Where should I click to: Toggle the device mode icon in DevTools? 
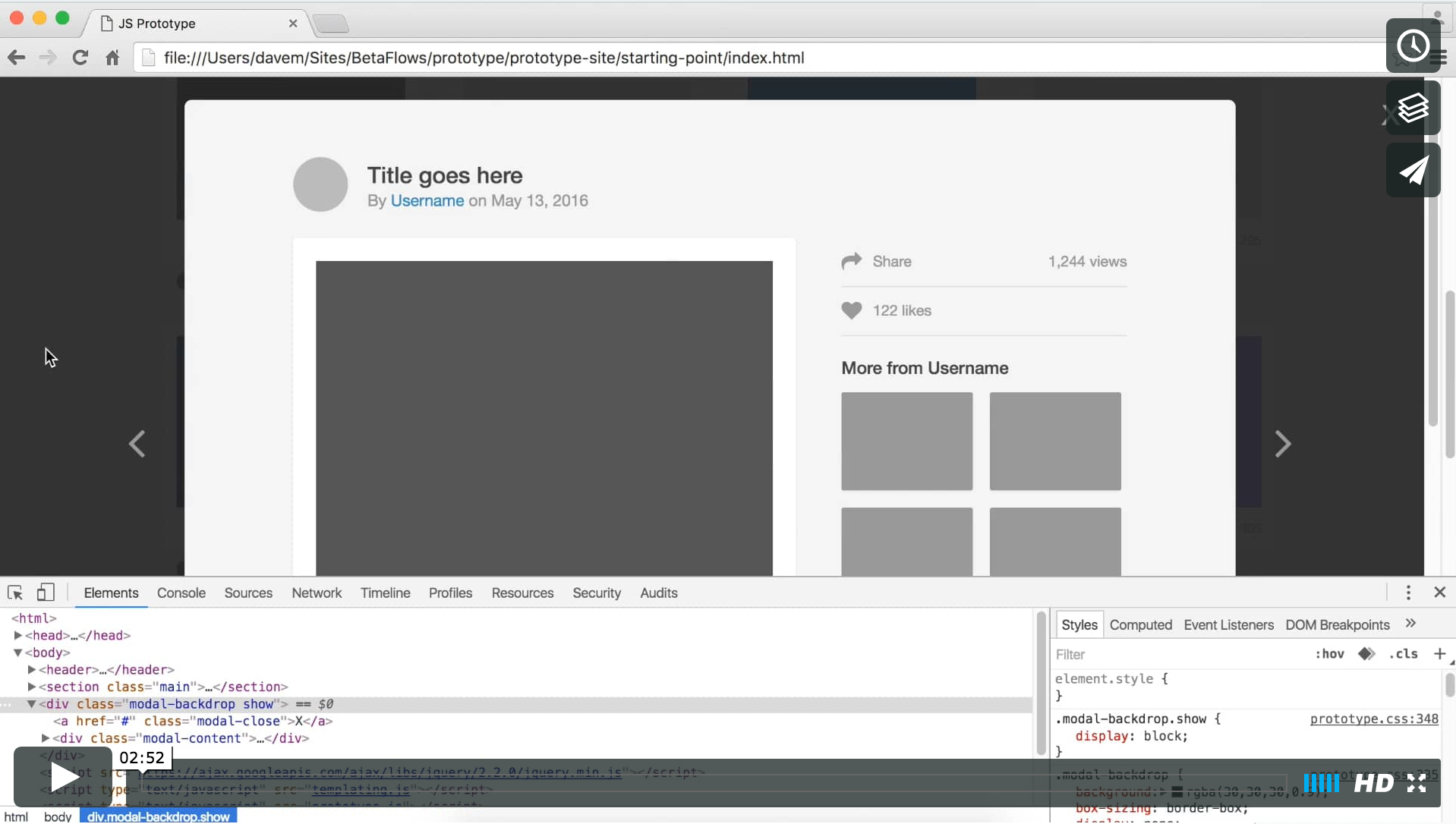[46, 593]
